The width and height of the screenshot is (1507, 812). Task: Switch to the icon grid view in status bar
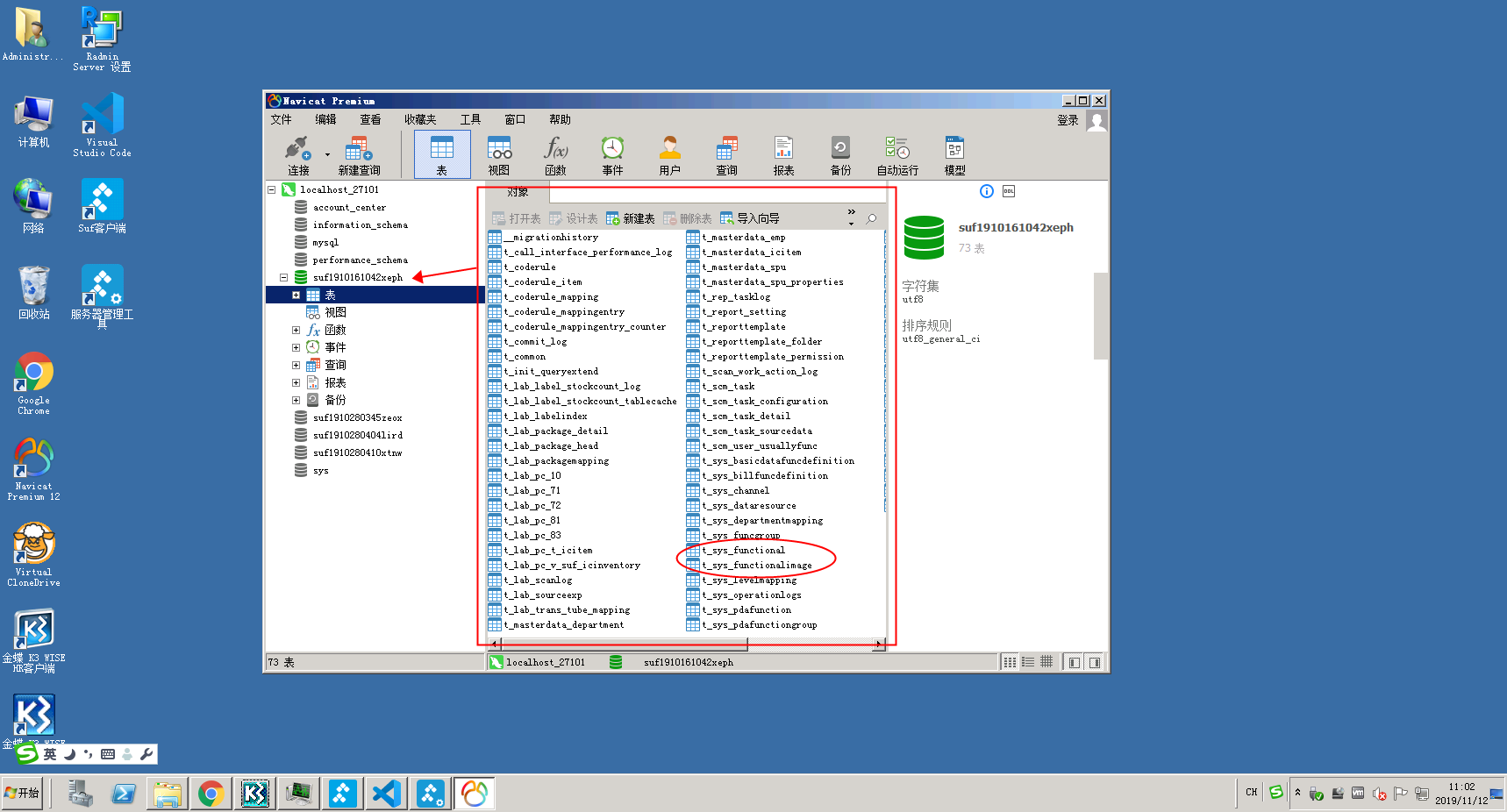[x=1010, y=662]
